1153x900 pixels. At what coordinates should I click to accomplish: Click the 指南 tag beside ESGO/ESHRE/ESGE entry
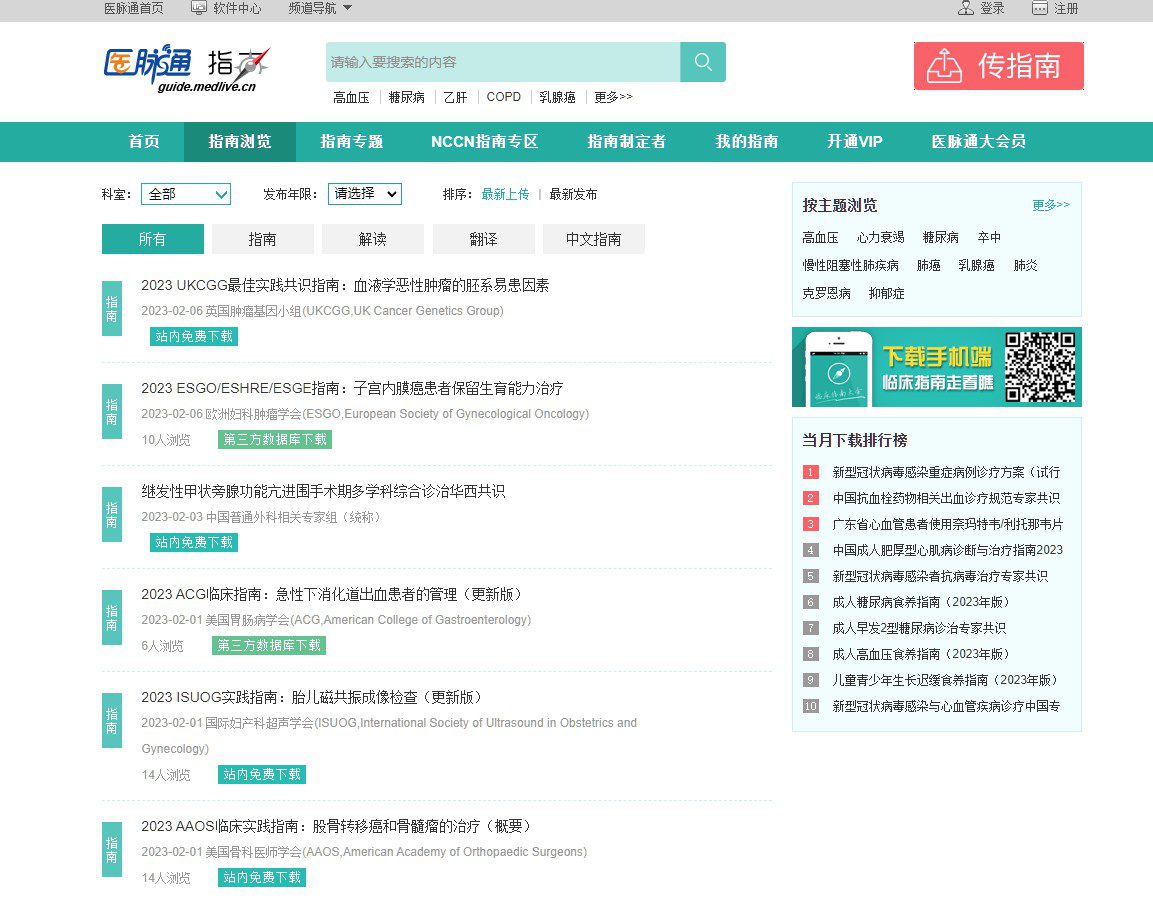point(112,412)
